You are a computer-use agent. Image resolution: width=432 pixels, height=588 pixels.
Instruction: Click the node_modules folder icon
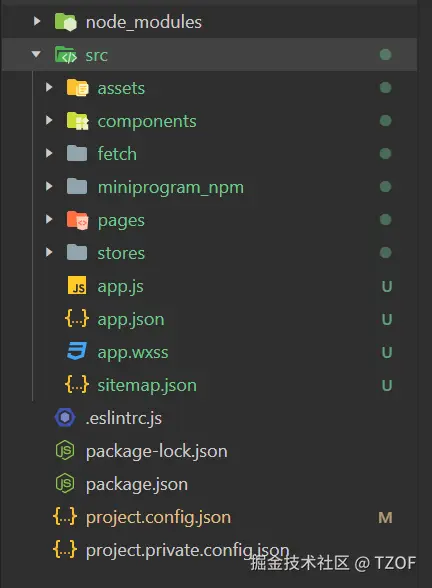click(66, 22)
